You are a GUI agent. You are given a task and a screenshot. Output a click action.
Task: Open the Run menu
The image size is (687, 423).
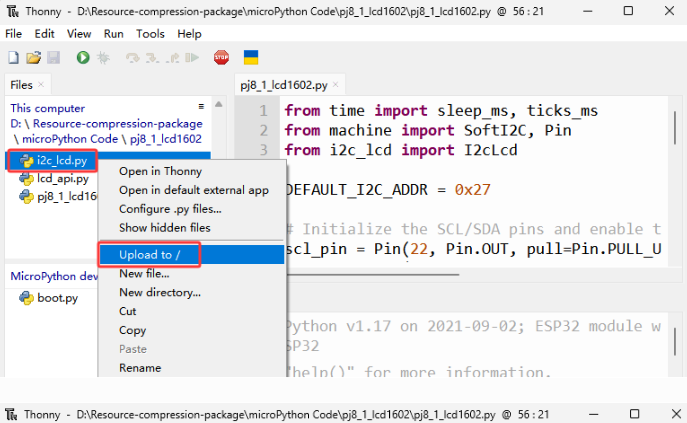coord(114,33)
